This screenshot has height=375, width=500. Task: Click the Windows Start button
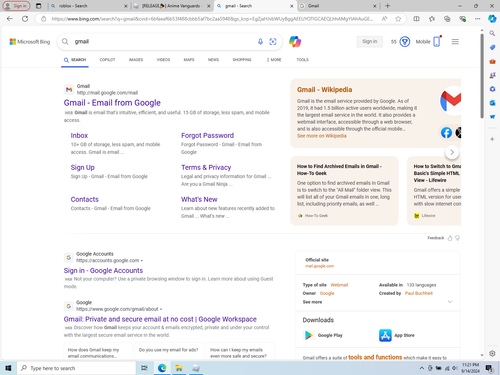(8, 368)
